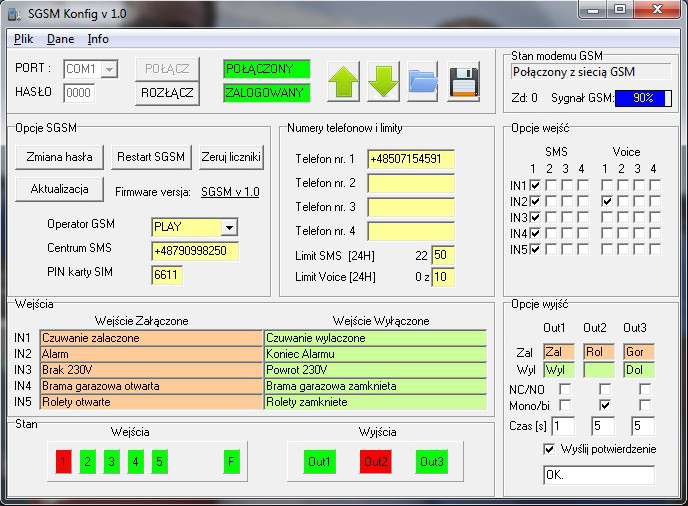The image size is (688, 506).
Task: Click Zeruj liczniki button
Action: point(231,157)
